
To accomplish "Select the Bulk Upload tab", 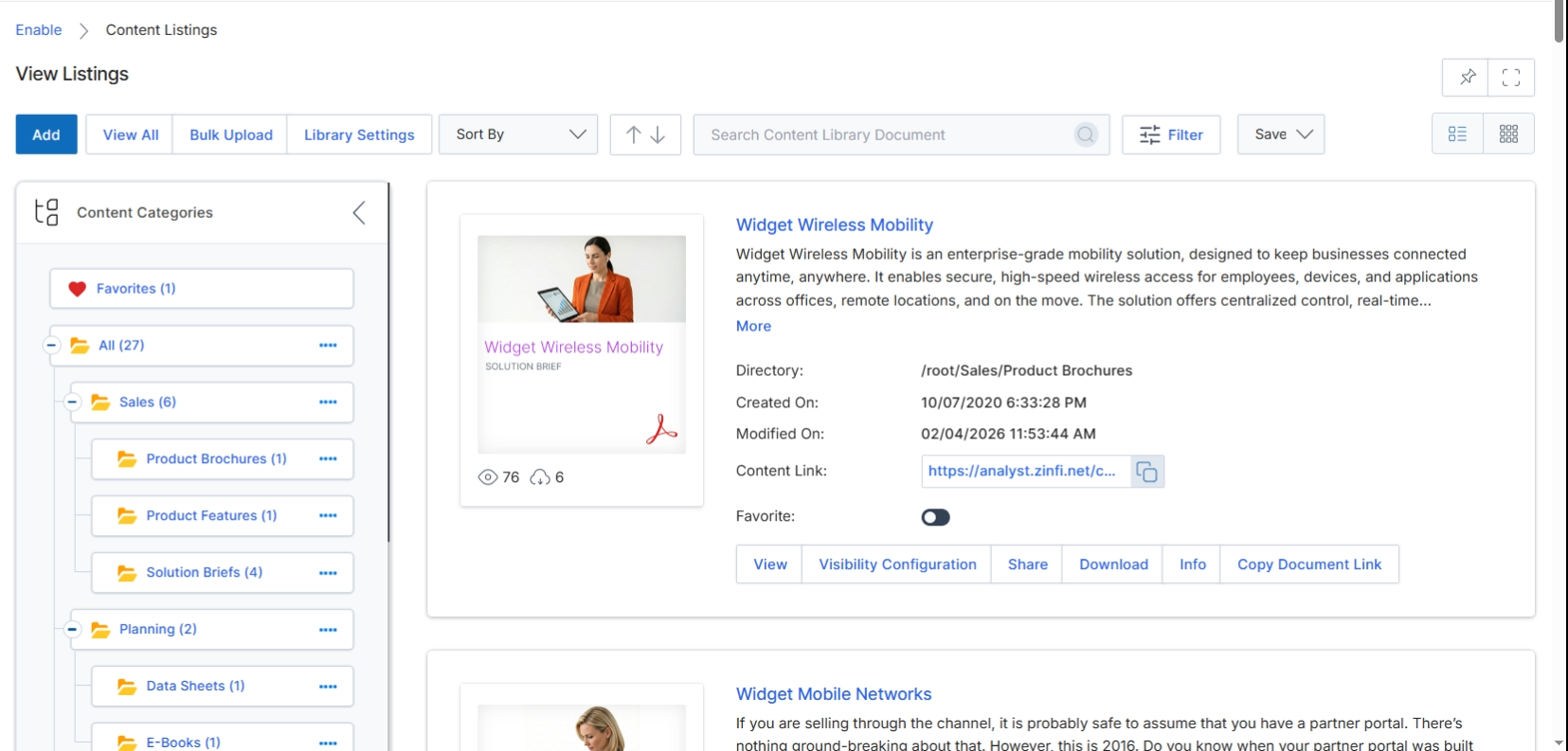I will coord(231,134).
